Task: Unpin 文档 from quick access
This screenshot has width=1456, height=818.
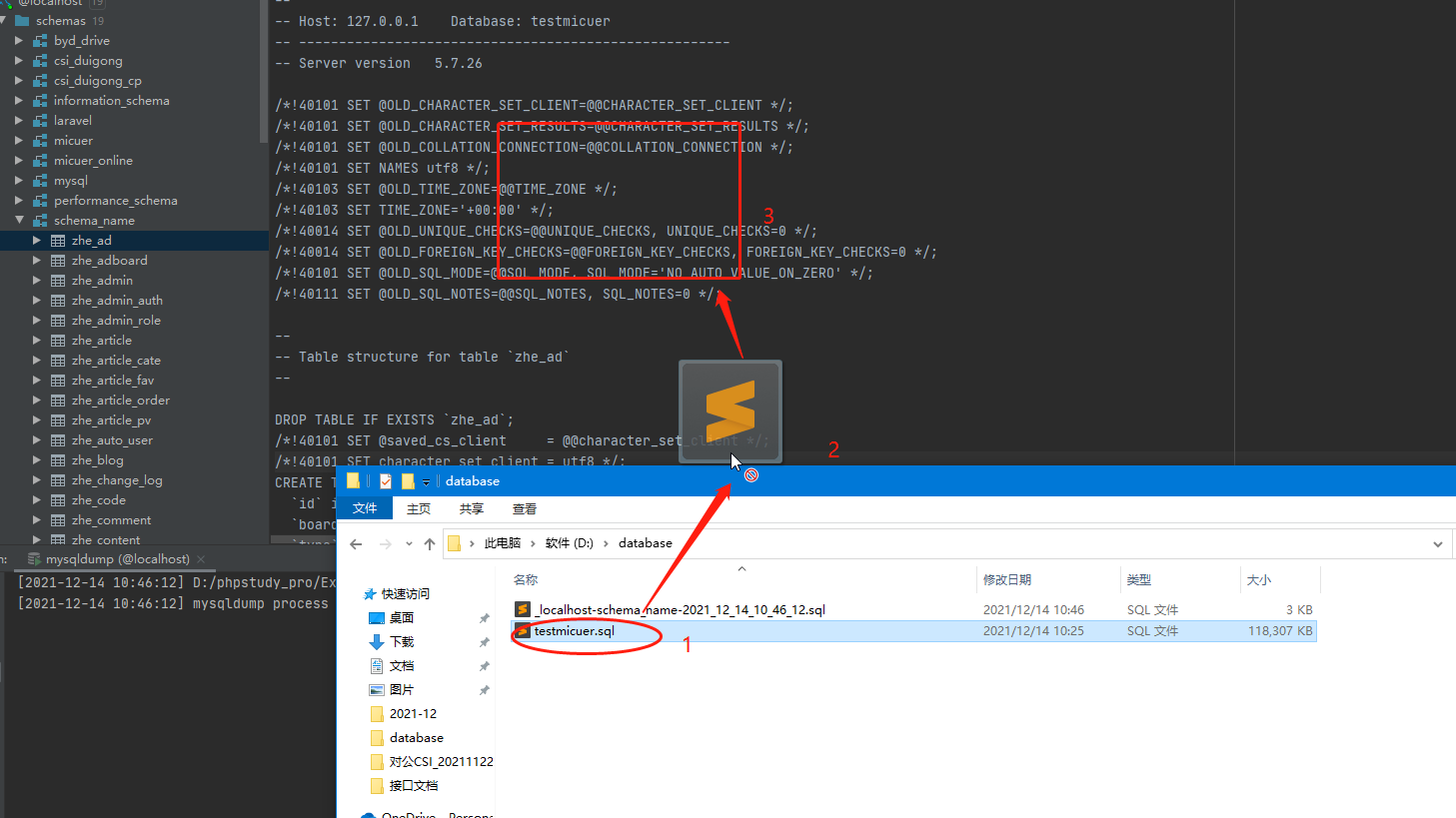Action: pos(485,666)
